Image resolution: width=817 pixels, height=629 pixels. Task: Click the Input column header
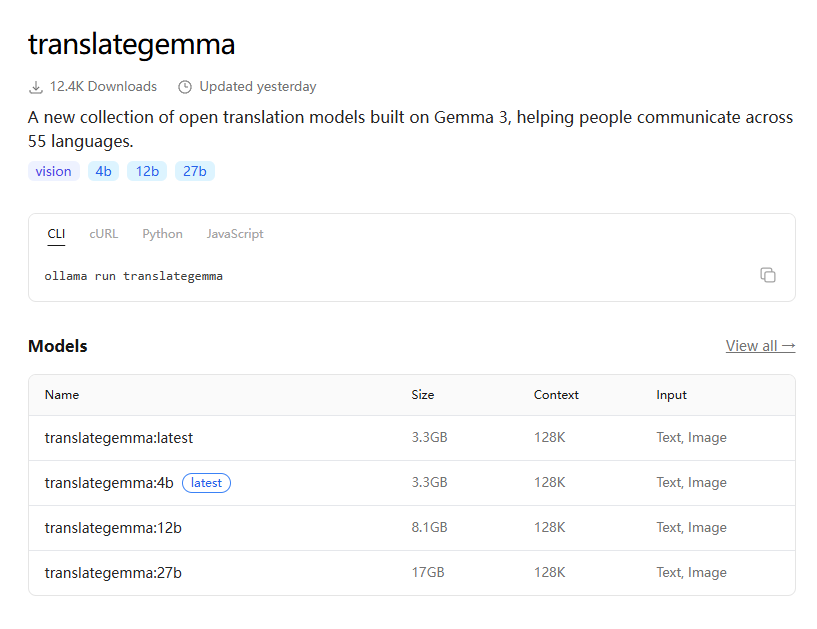point(671,395)
